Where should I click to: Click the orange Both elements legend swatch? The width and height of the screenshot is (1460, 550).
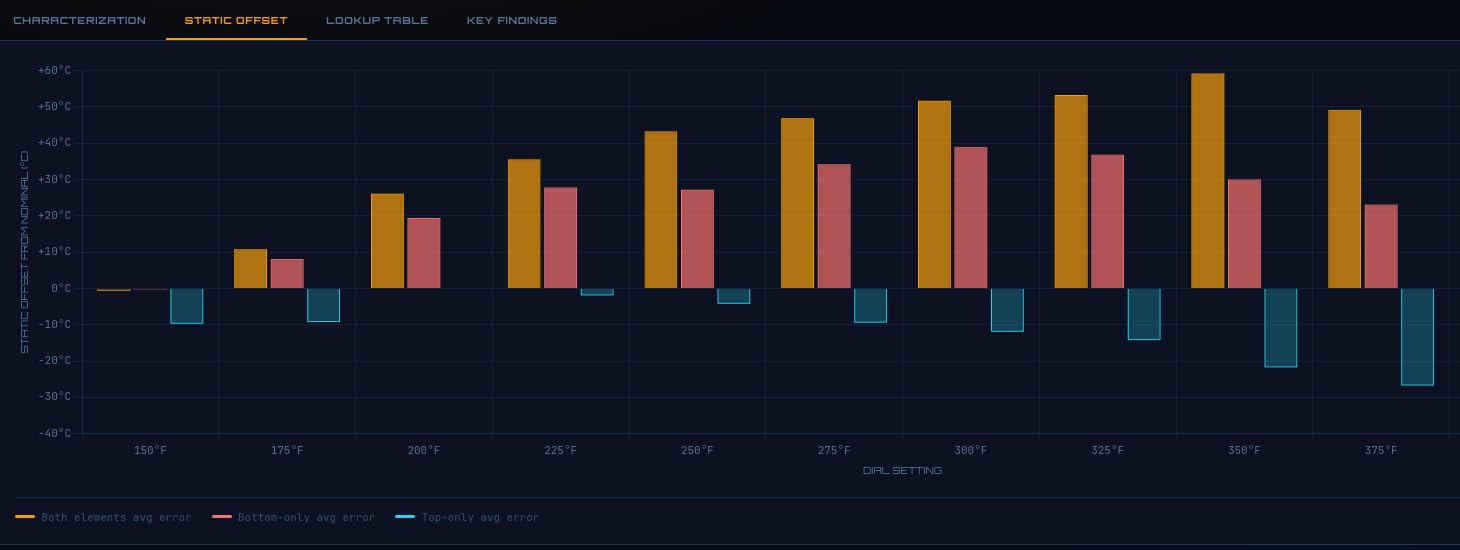point(25,517)
